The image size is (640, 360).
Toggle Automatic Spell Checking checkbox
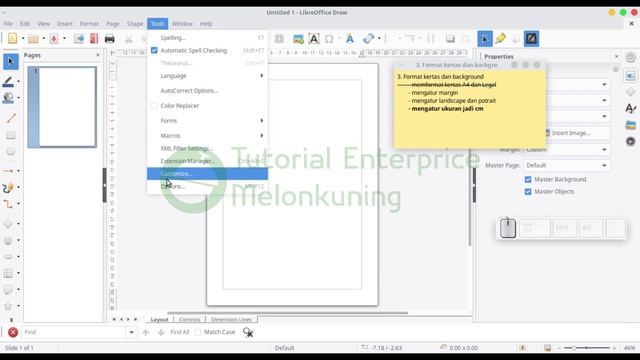154,50
